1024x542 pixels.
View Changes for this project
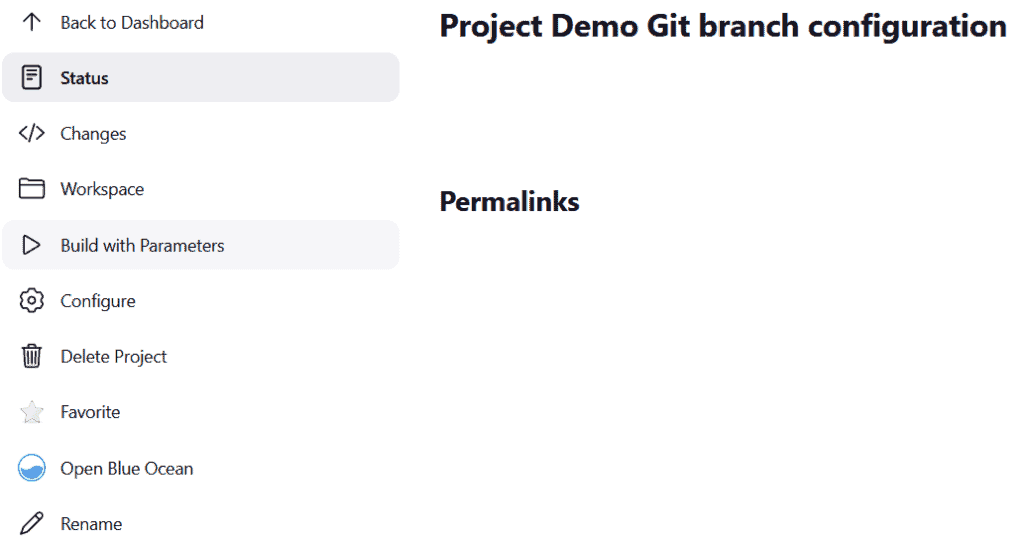point(93,134)
